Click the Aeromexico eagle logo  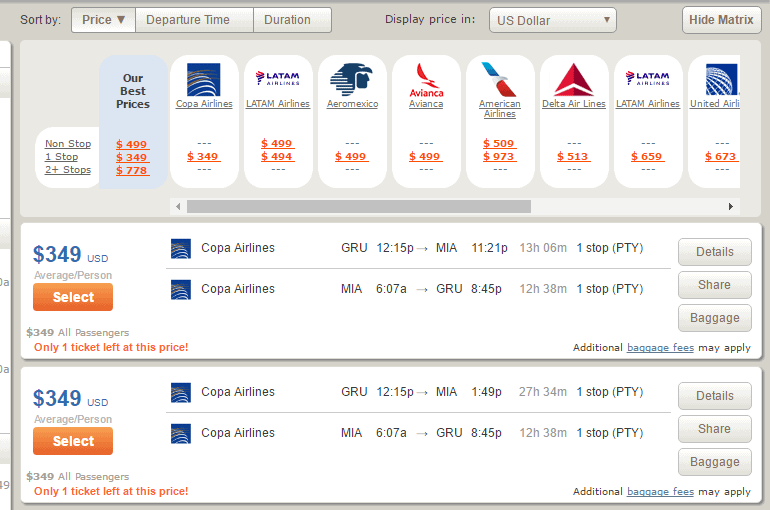(351, 79)
